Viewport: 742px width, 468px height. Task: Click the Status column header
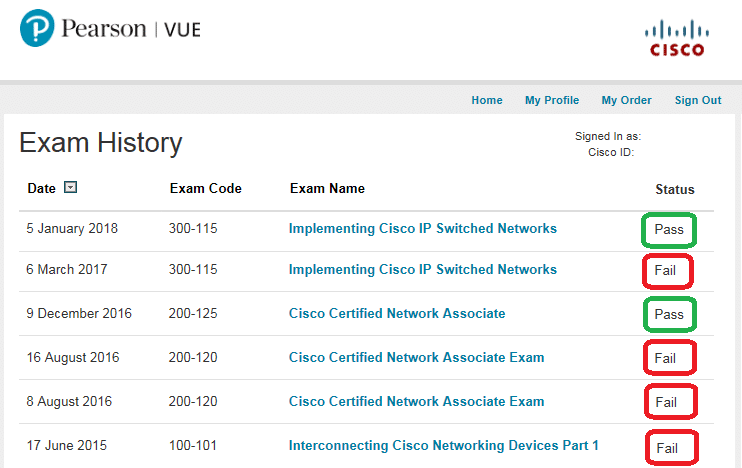(675, 190)
